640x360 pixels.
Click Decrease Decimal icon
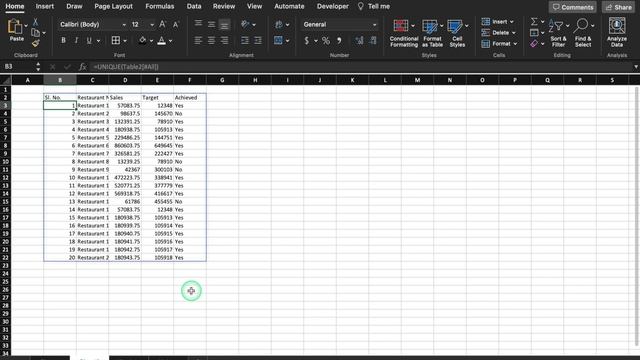click(373, 40)
